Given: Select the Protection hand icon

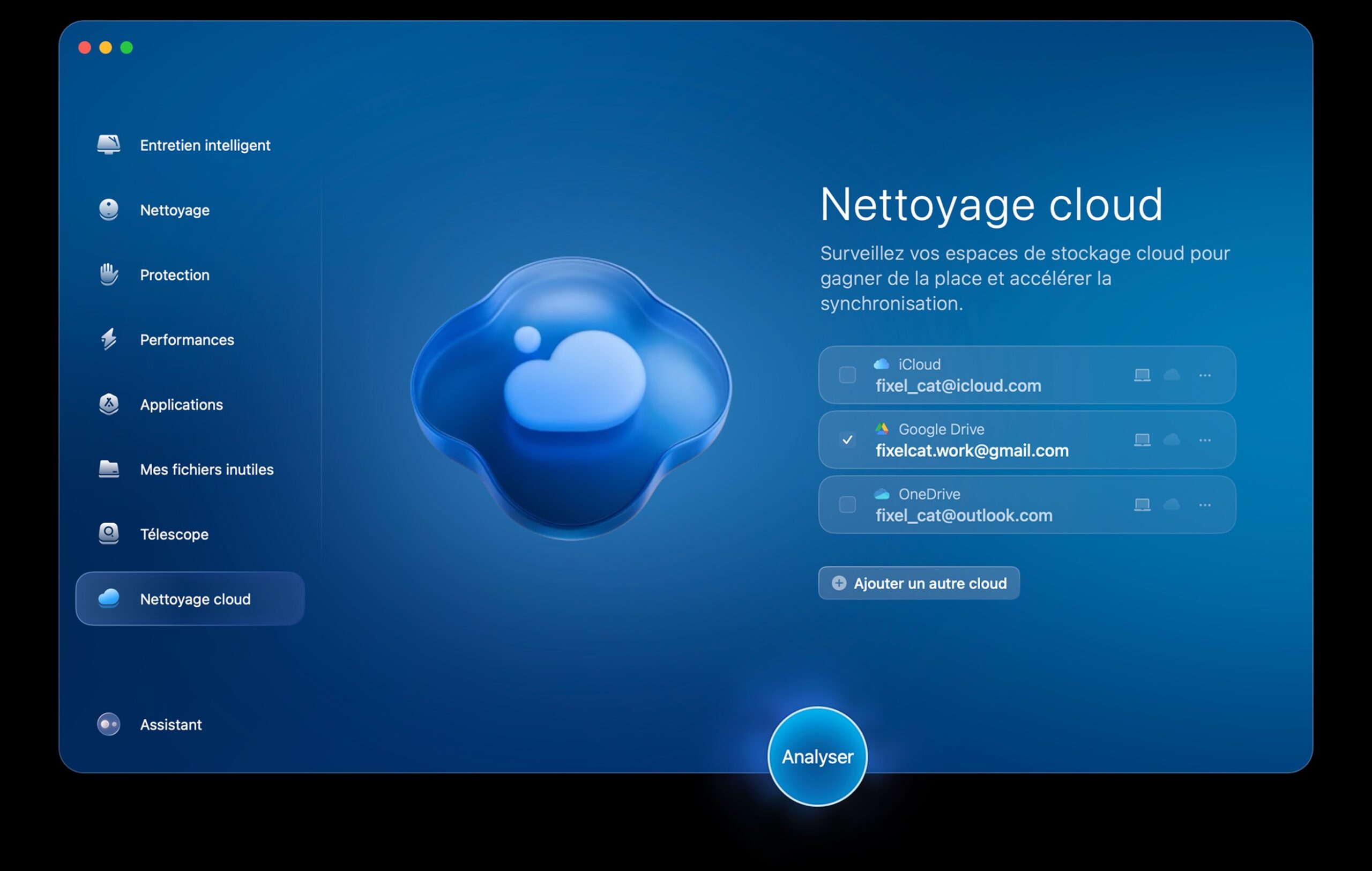Looking at the screenshot, I should (x=108, y=274).
